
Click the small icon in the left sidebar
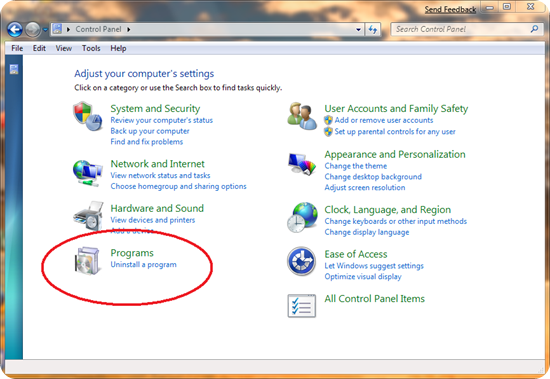coord(14,69)
